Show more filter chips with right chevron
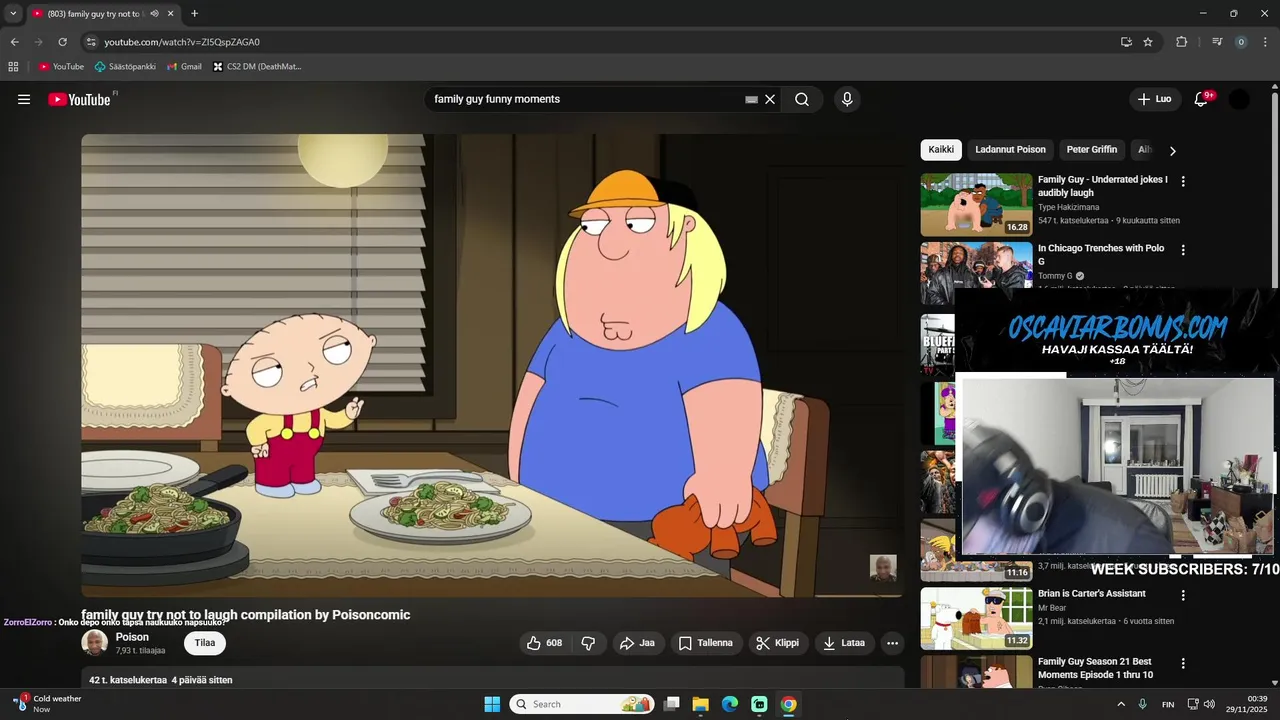1280x720 pixels. [x=1172, y=150]
